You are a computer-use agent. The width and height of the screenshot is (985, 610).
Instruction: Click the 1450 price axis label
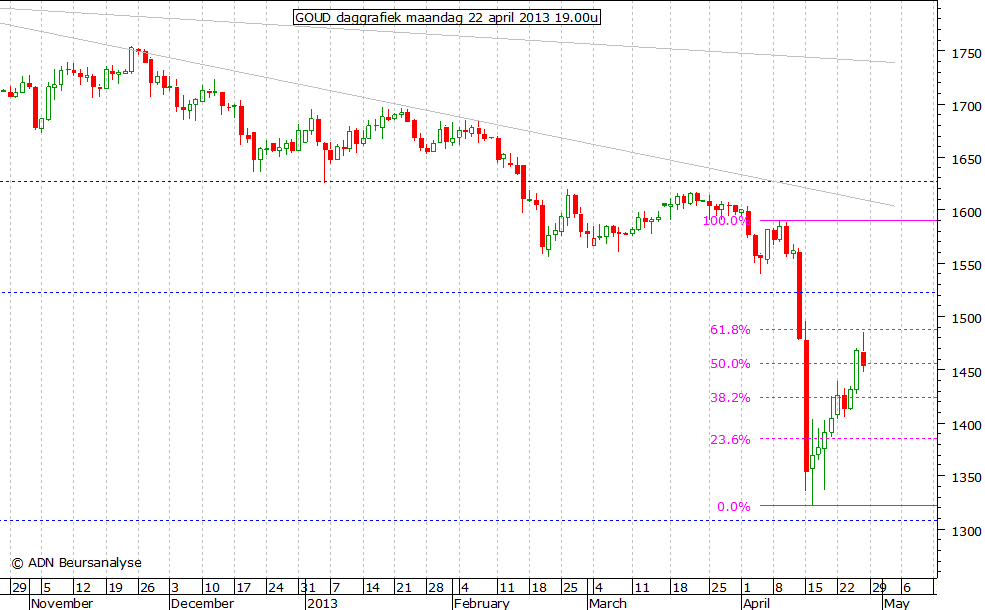coord(966,372)
